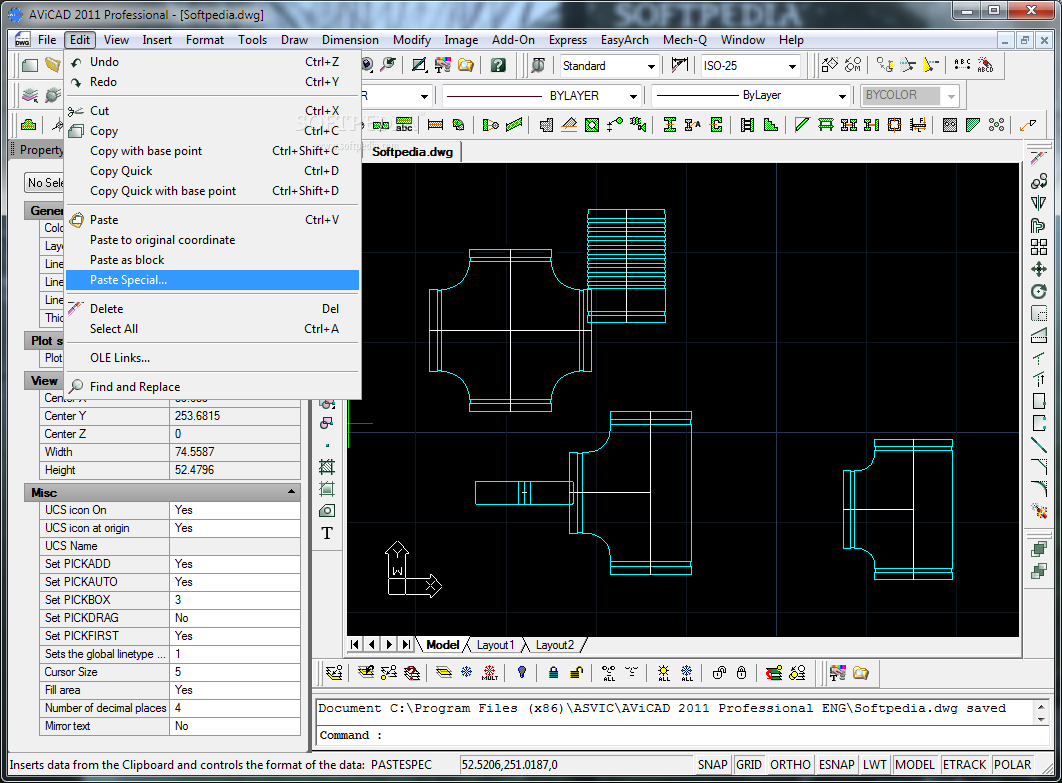Screen dimensions: 1062x783
Task: Click the light bulb layer on icon
Action: coord(522,673)
